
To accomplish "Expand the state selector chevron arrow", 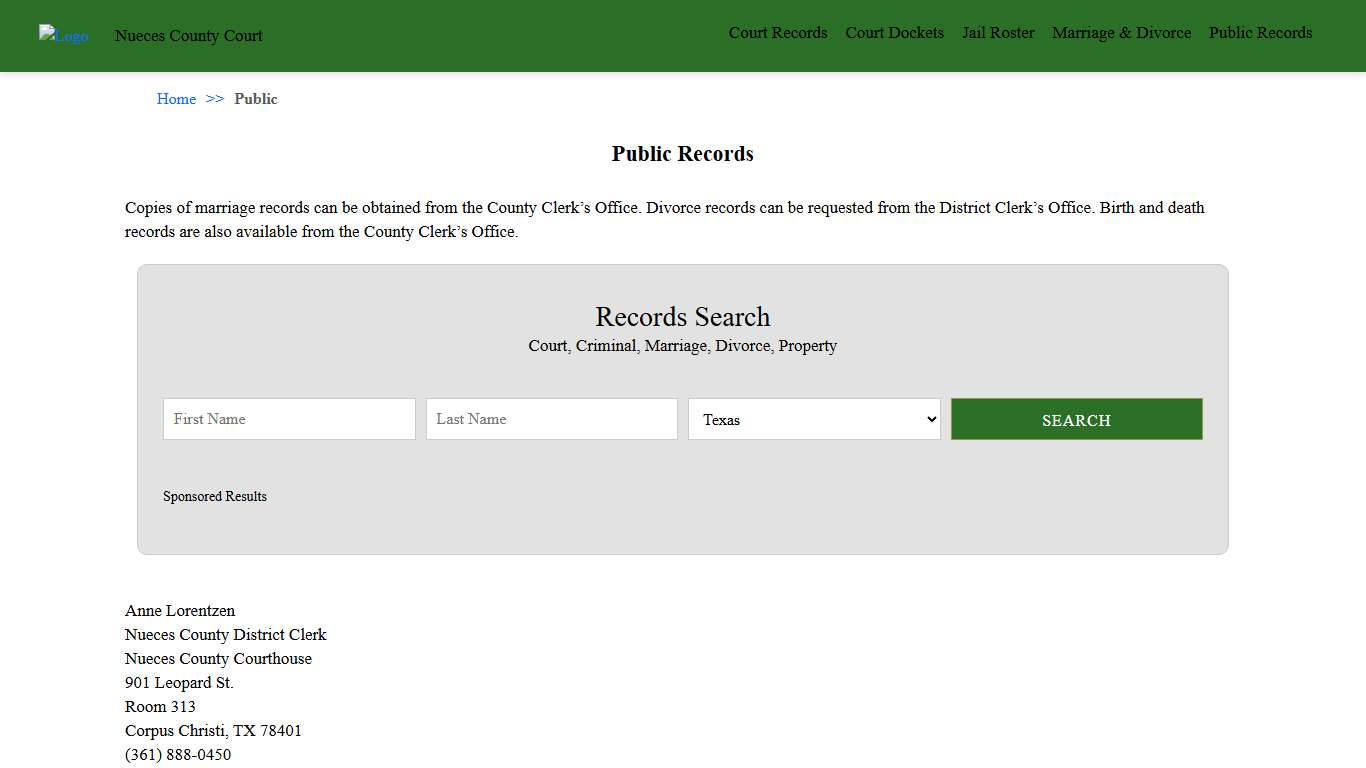I will tap(929, 419).
